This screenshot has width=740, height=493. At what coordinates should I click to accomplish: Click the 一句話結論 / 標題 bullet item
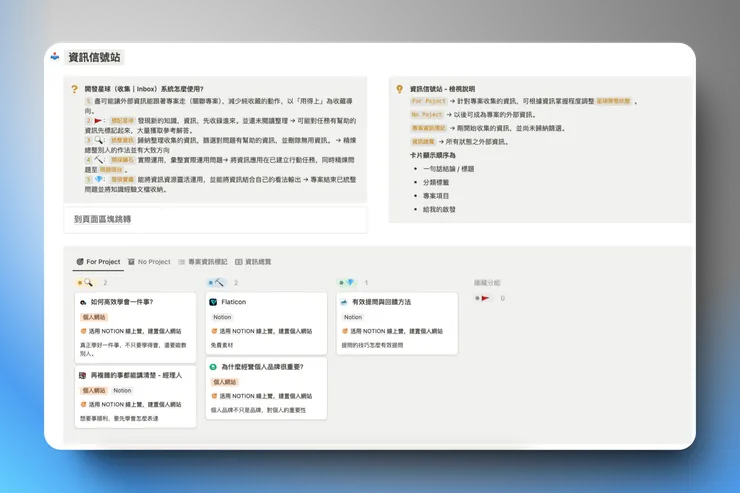(x=448, y=169)
